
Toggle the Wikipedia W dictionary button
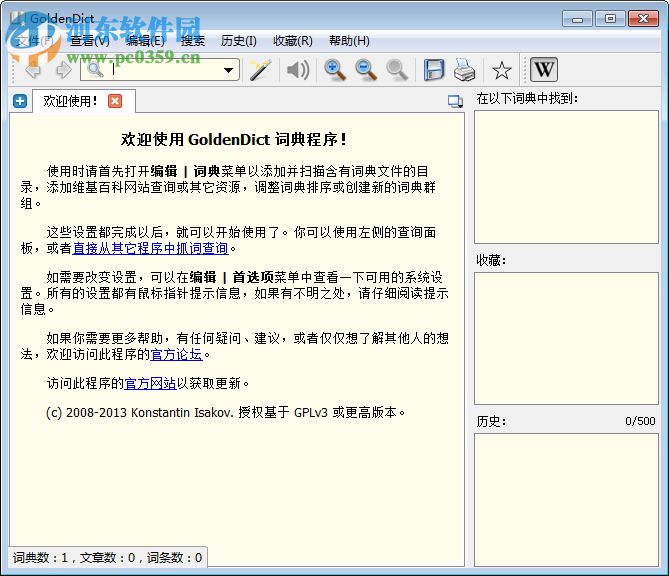click(544, 69)
